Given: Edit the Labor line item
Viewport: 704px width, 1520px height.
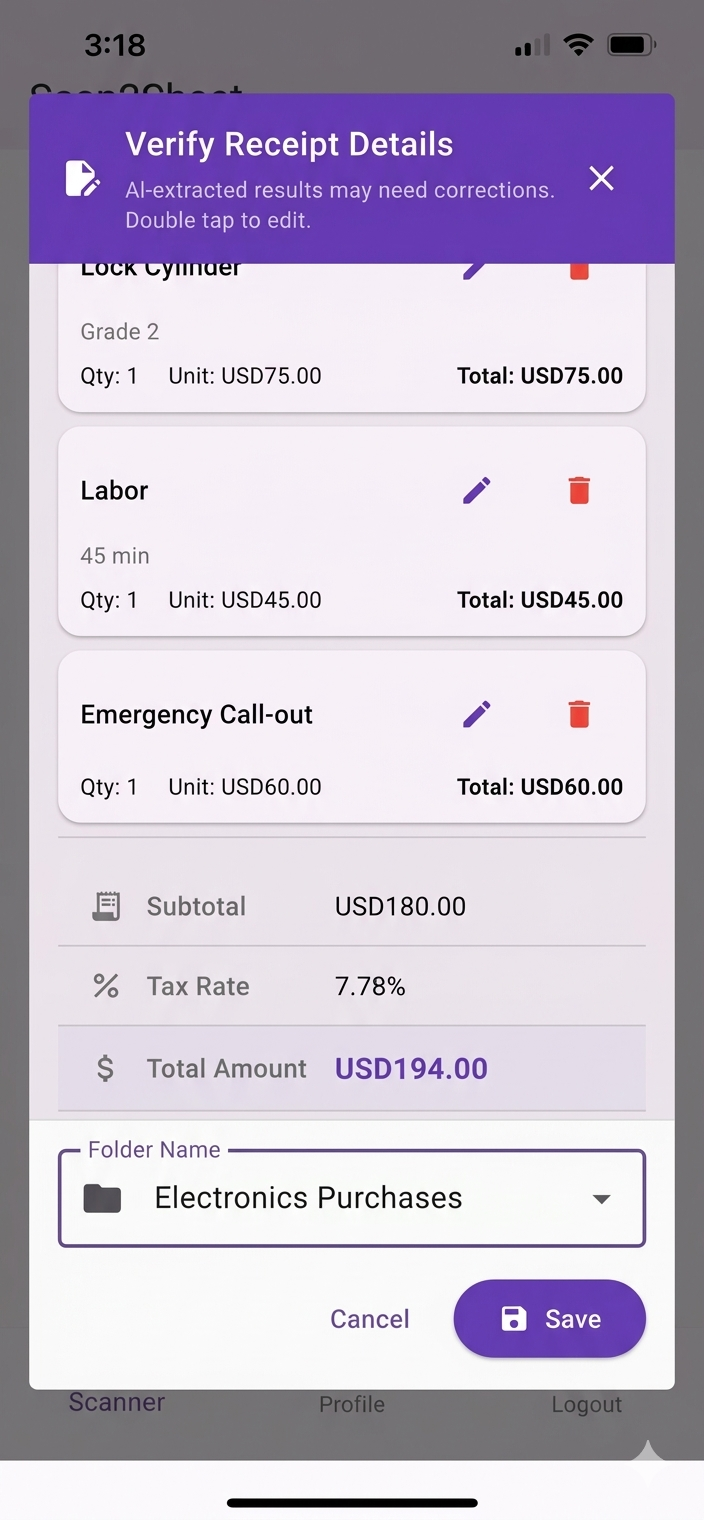Looking at the screenshot, I should point(477,490).
